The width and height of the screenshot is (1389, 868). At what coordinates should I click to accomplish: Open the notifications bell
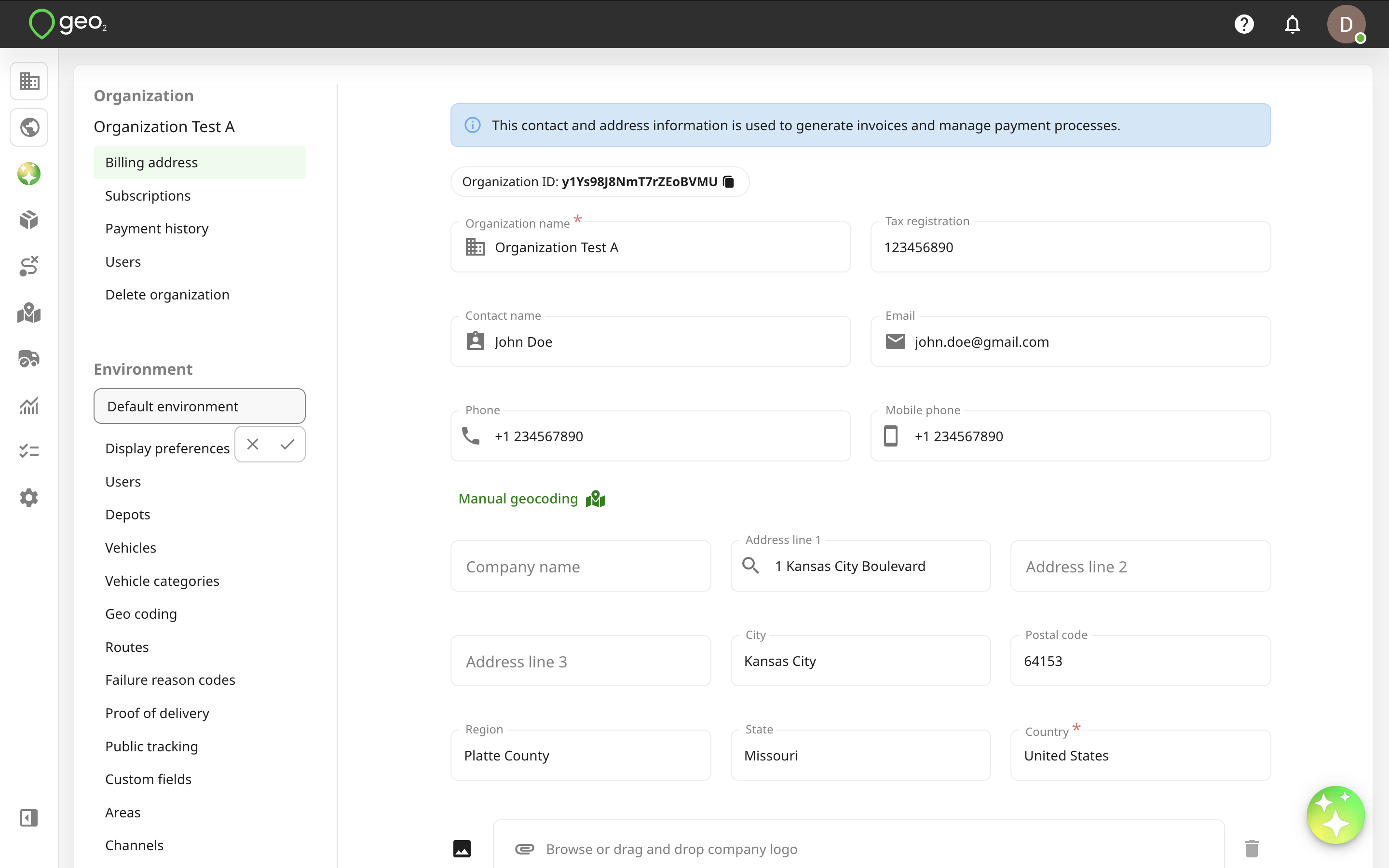tap(1292, 24)
